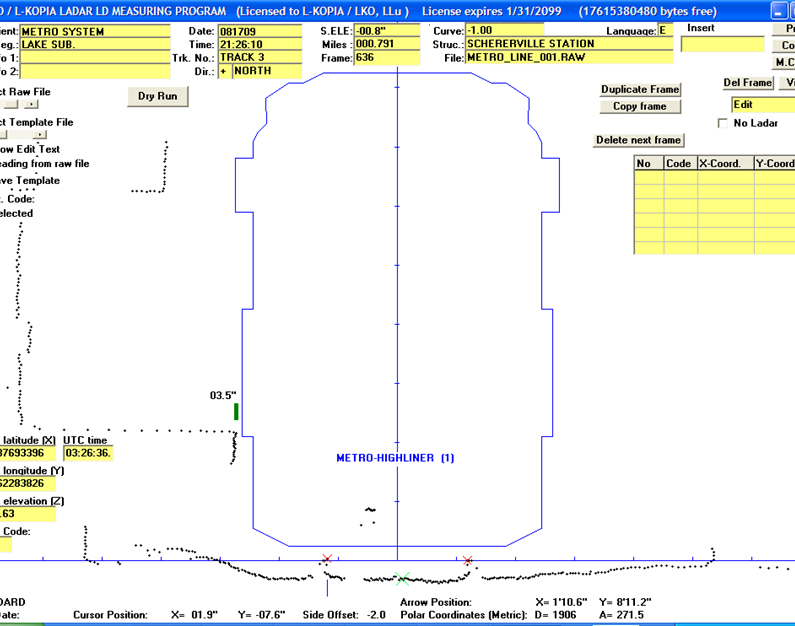This screenshot has height=626, width=795.
Task: Click the Copy frame button
Action: 640,106
